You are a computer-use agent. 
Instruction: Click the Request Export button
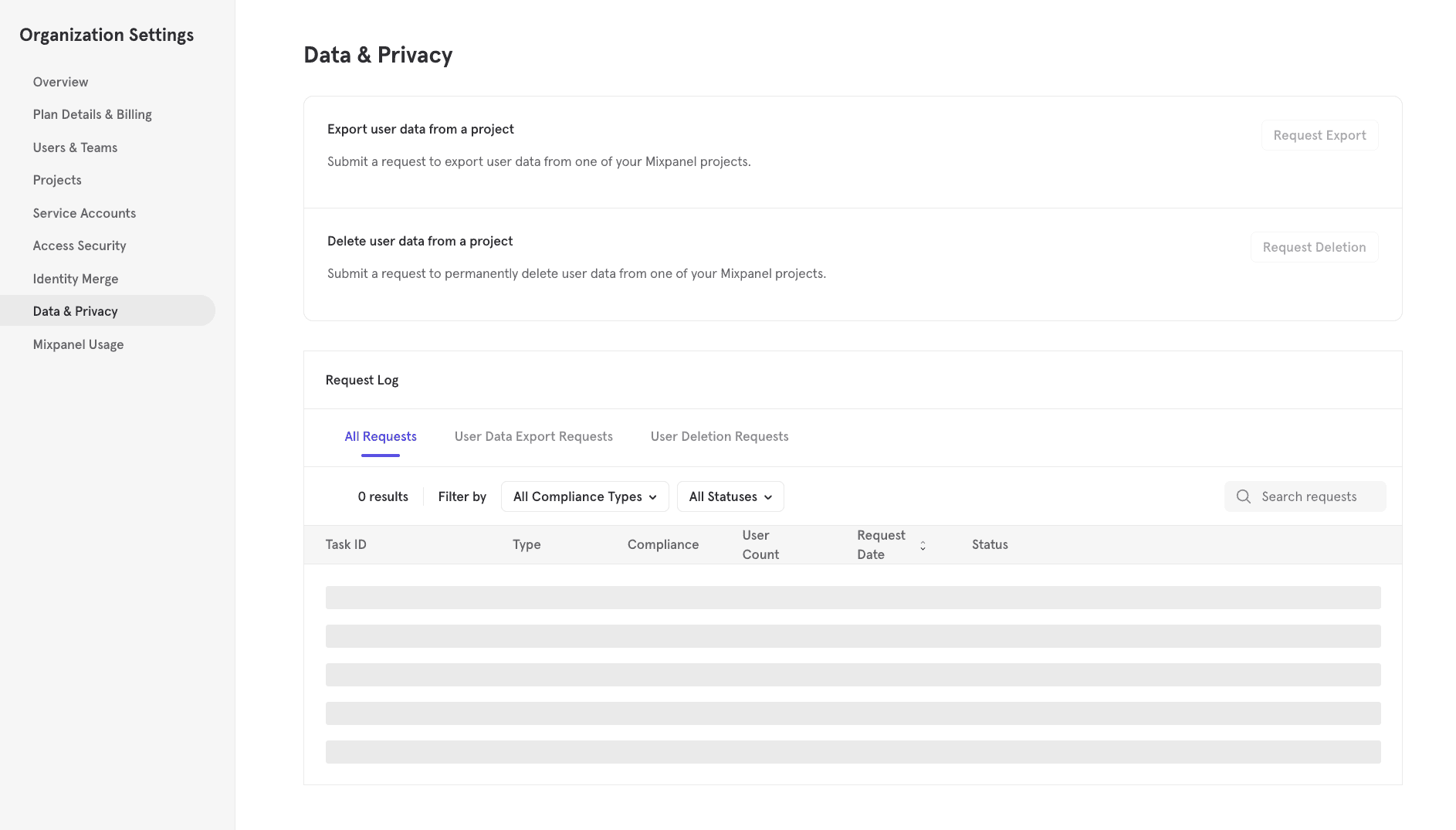[1319, 134]
